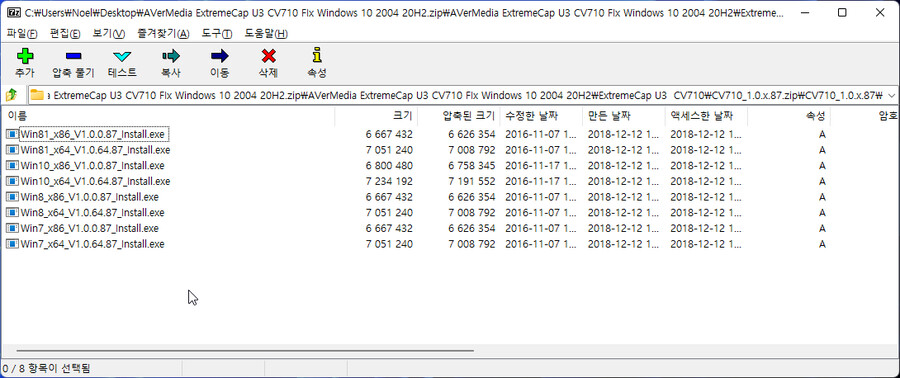The image size is (900, 378).
Task: Click size value 6 800 480
Action: click(389, 166)
